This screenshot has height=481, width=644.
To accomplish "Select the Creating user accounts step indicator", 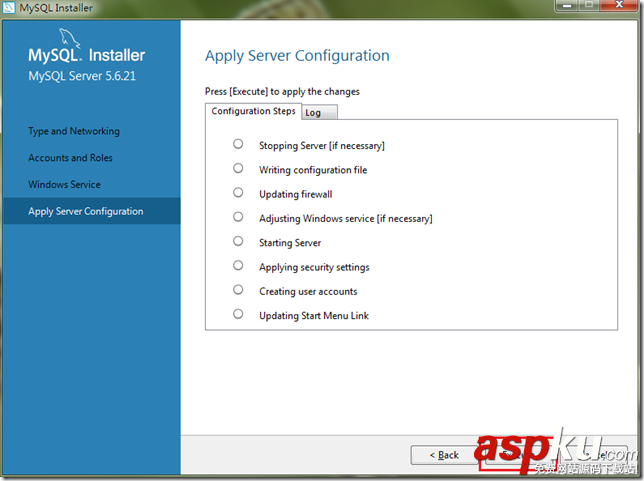I will pyautogui.click(x=238, y=290).
